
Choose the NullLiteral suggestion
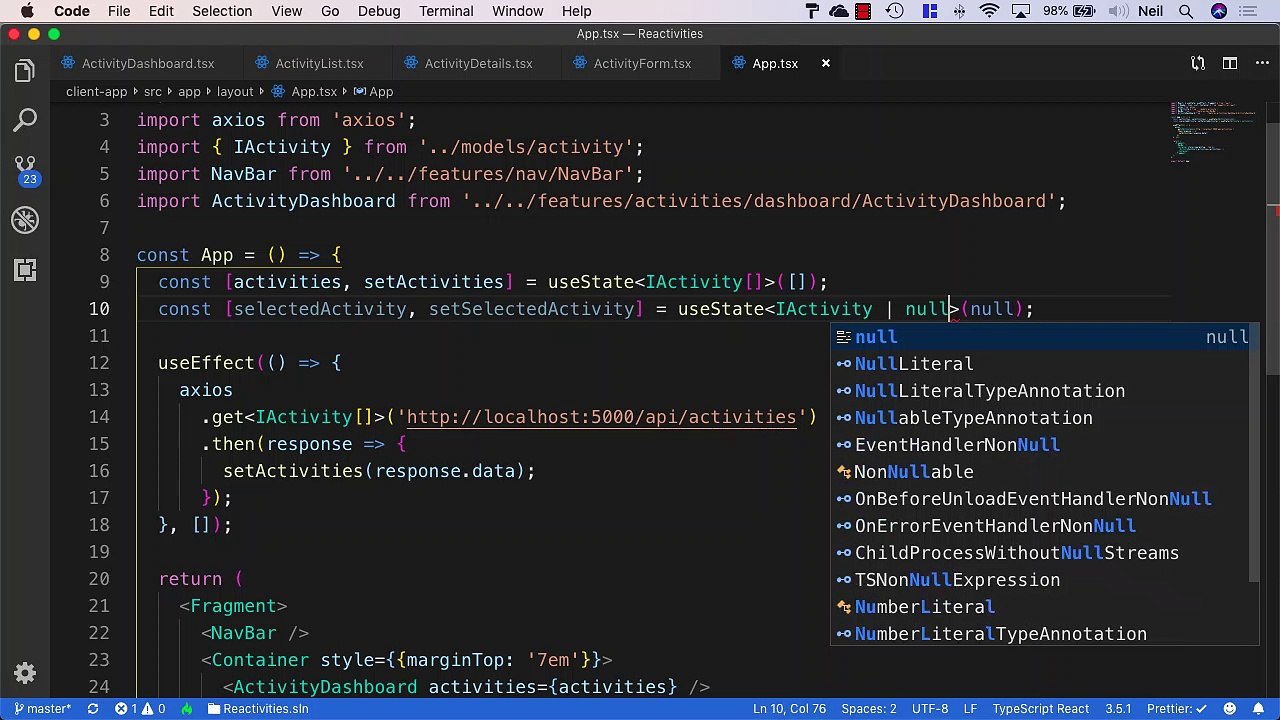tap(1041, 364)
